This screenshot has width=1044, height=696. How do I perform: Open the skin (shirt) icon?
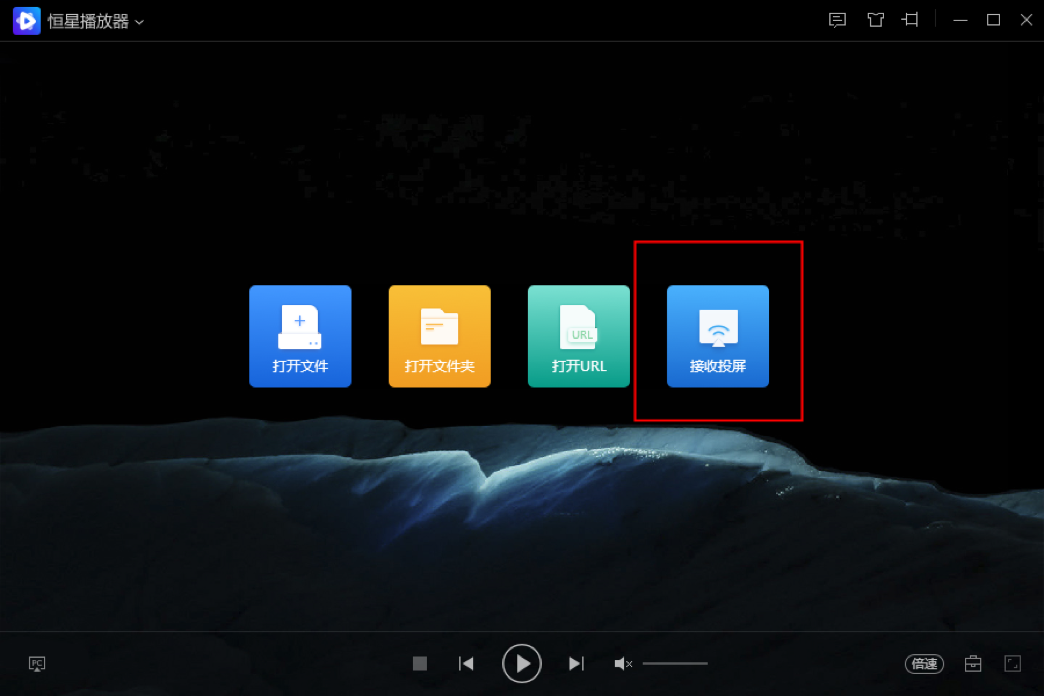[875, 20]
